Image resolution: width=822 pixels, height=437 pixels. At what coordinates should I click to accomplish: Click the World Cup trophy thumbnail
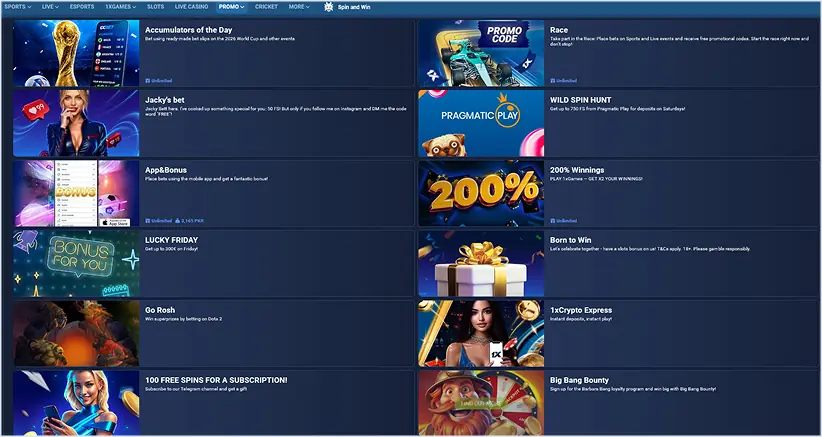pos(76,53)
